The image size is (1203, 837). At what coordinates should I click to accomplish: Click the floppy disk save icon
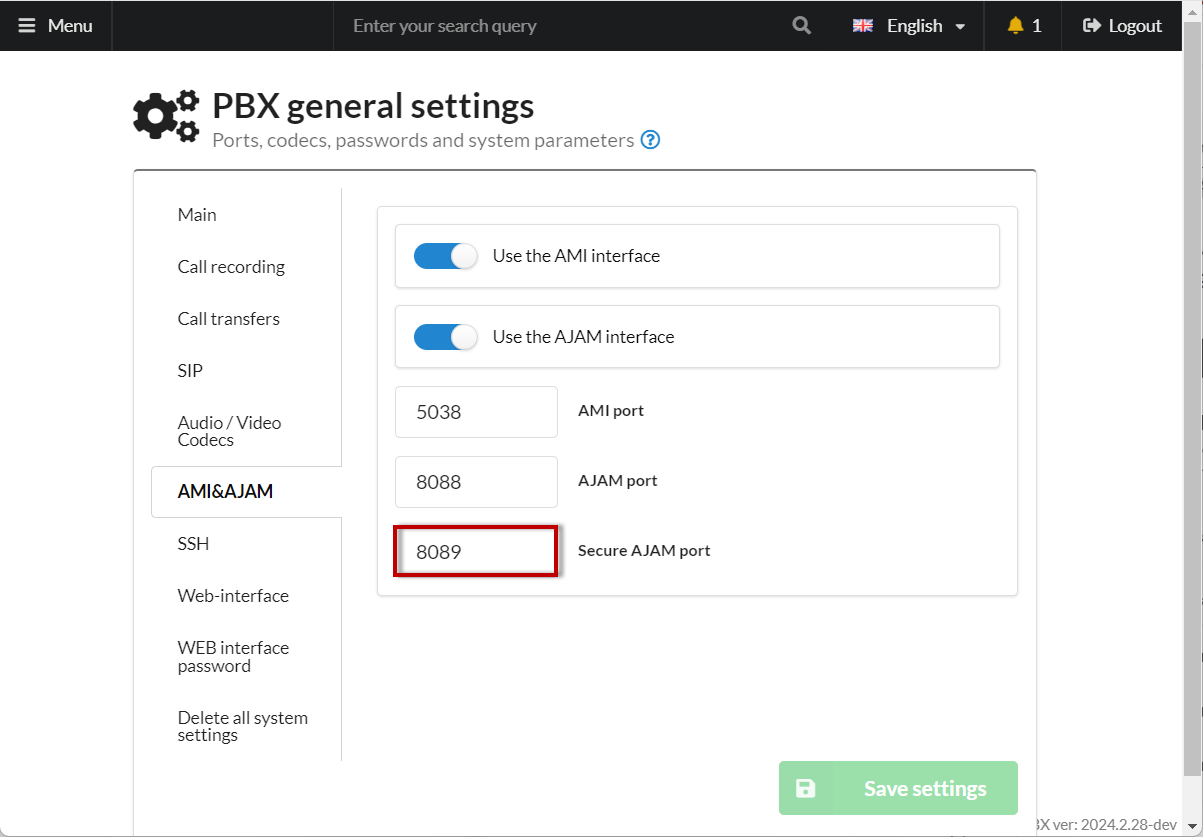click(805, 788)
